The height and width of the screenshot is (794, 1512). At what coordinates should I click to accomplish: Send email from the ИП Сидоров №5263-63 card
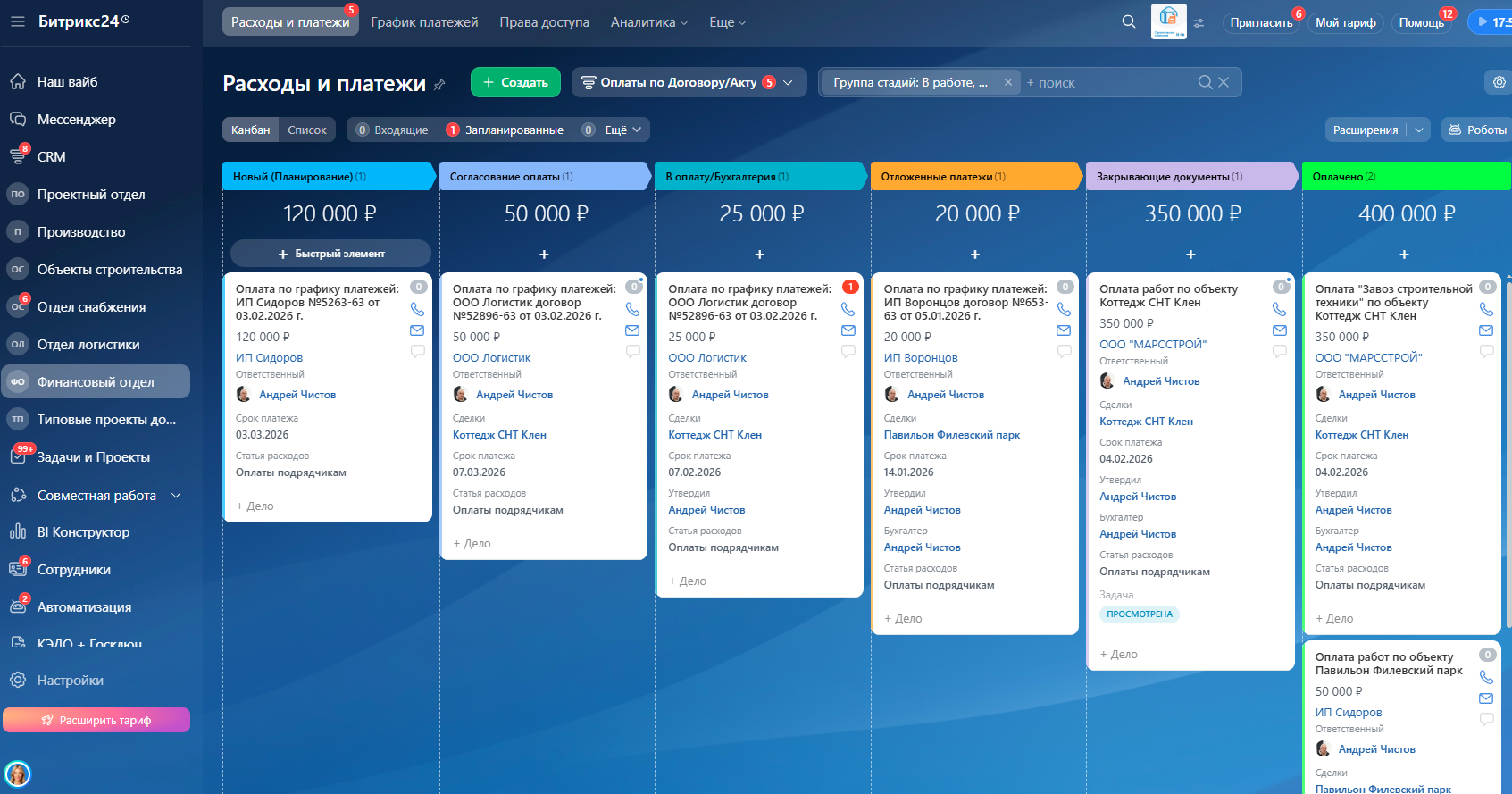pos(417,330)
